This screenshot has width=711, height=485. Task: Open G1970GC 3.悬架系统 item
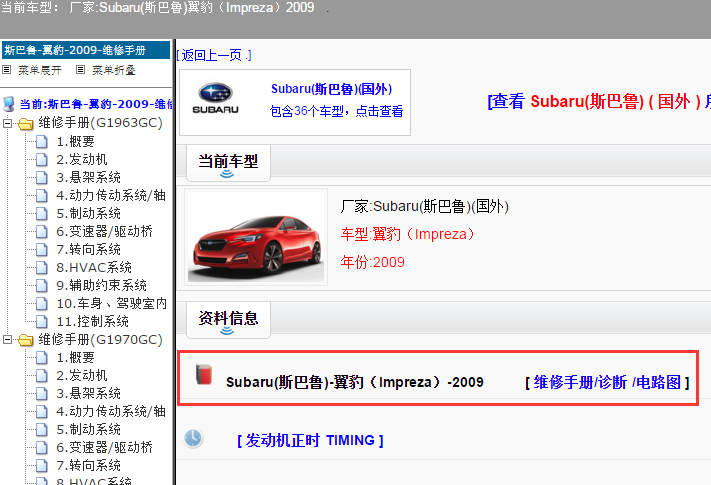click(88, 393)
